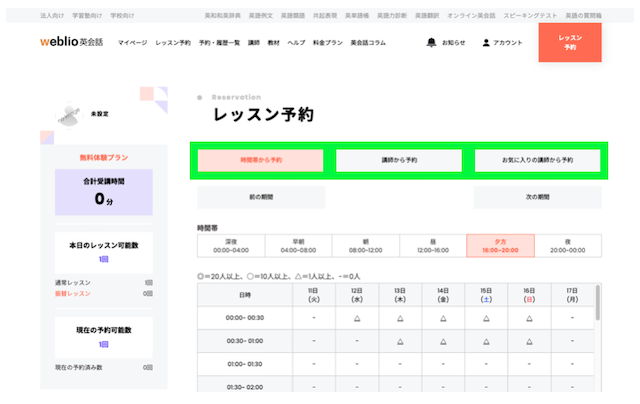
Task: Select 講師 in the navigation bar
Action: point(254,42)
